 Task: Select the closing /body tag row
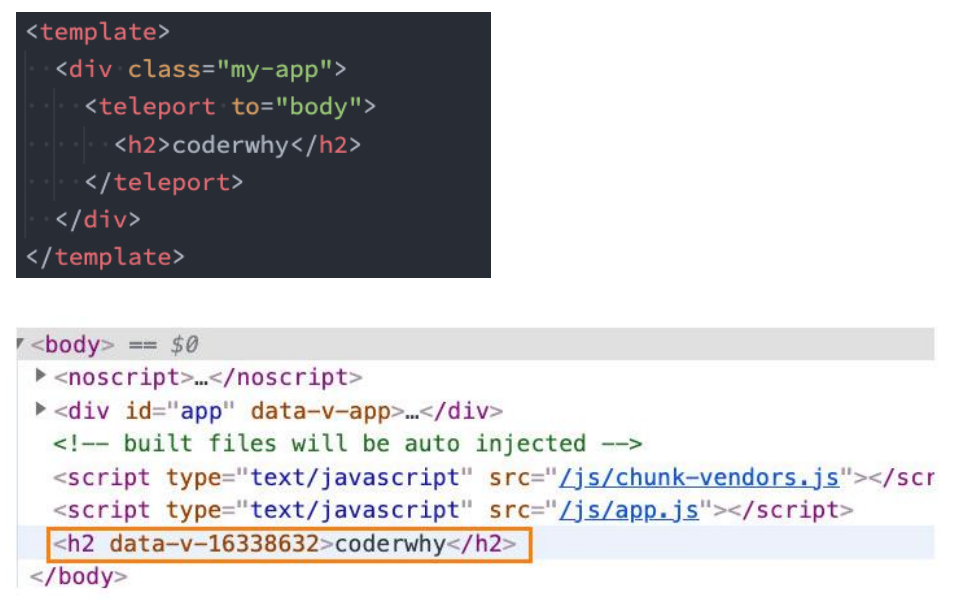[78, 577]
